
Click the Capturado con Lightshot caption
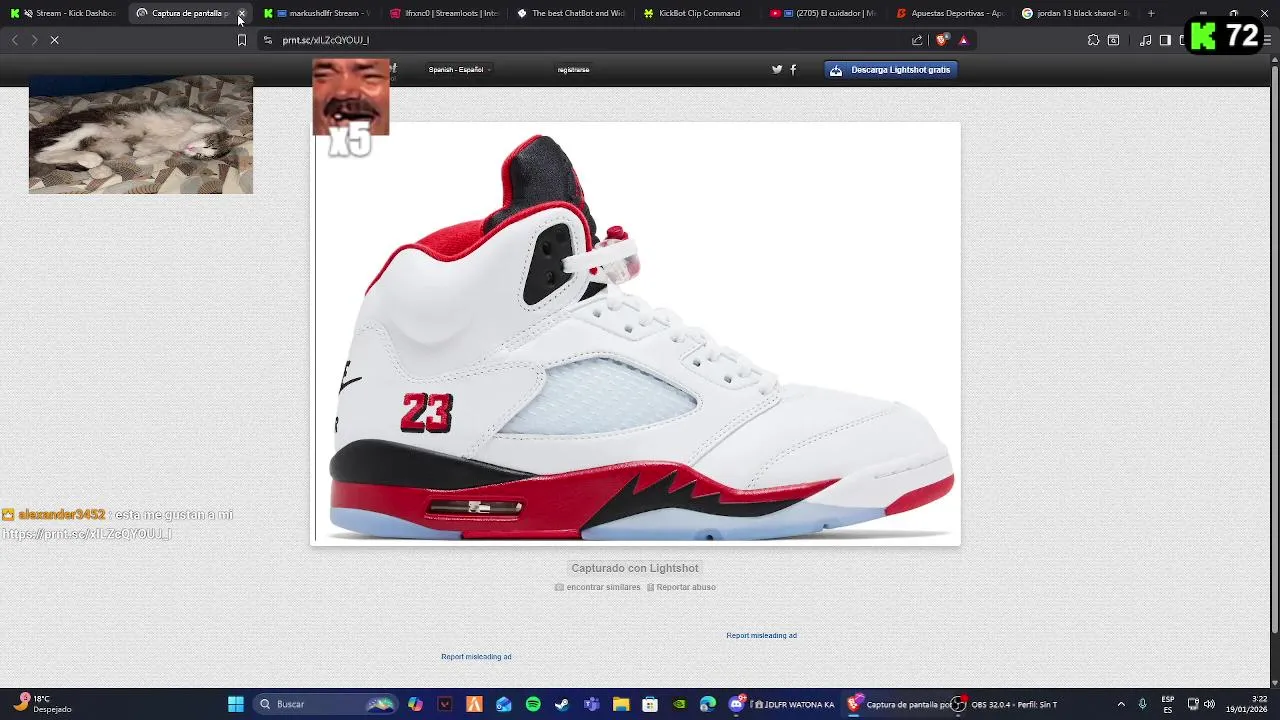coord(635,568)
